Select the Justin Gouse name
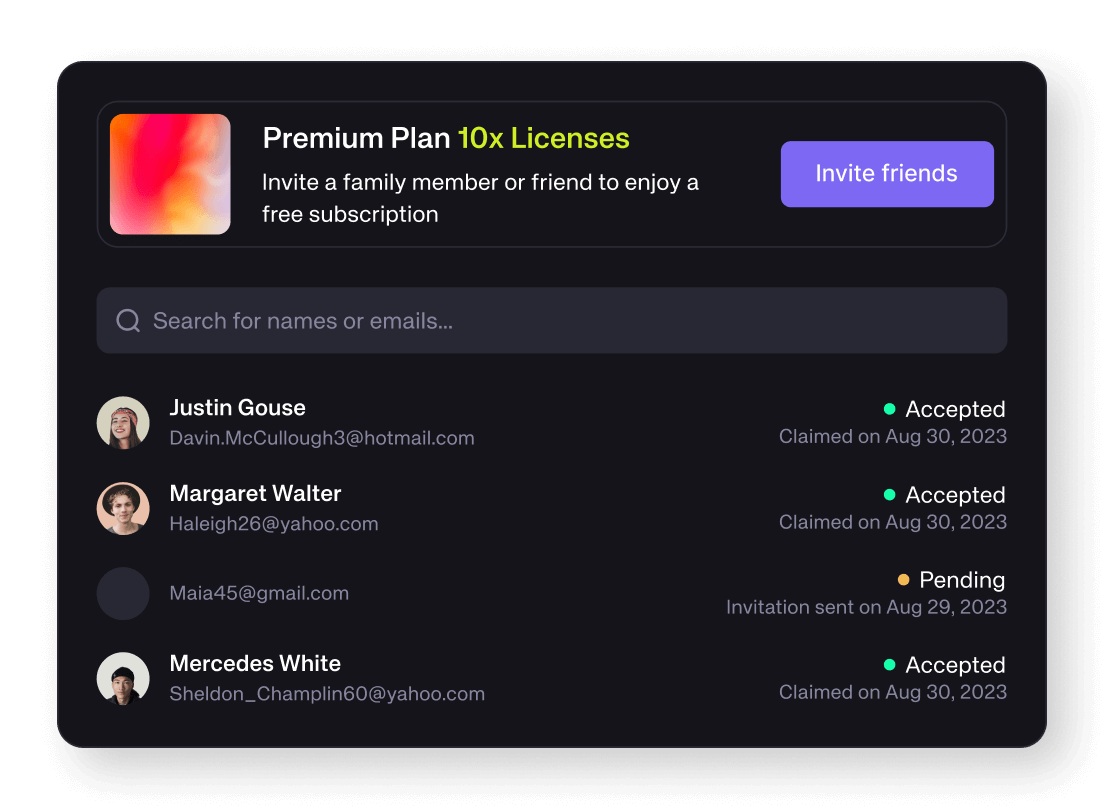1110x810 pixels. [238, 408]
